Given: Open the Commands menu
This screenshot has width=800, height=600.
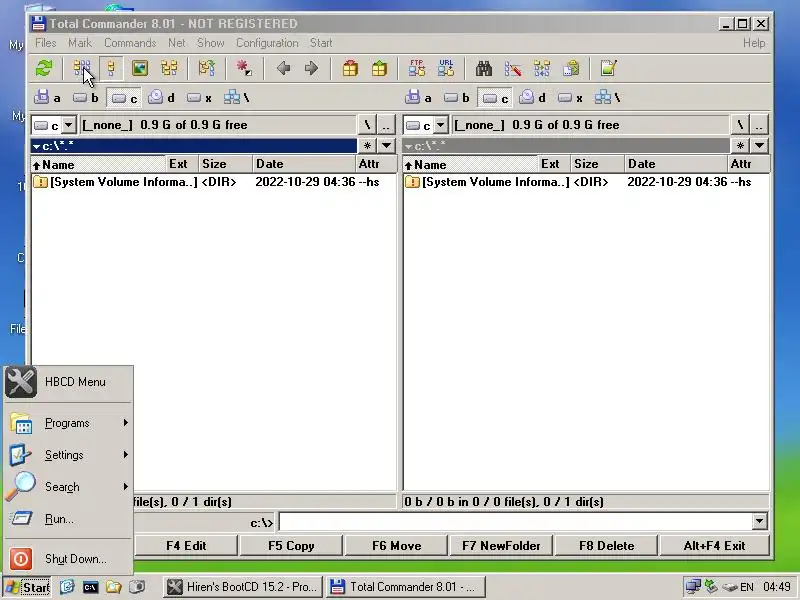Looking at the screenshot, I should point(130,43).
